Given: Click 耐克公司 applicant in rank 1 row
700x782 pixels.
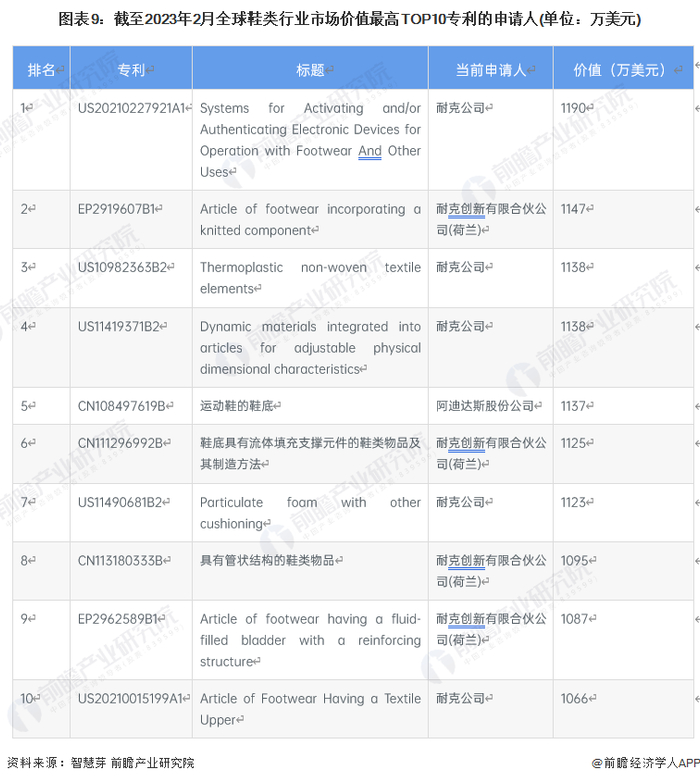Looking at the screenshot, I should [x=461, y=108].
